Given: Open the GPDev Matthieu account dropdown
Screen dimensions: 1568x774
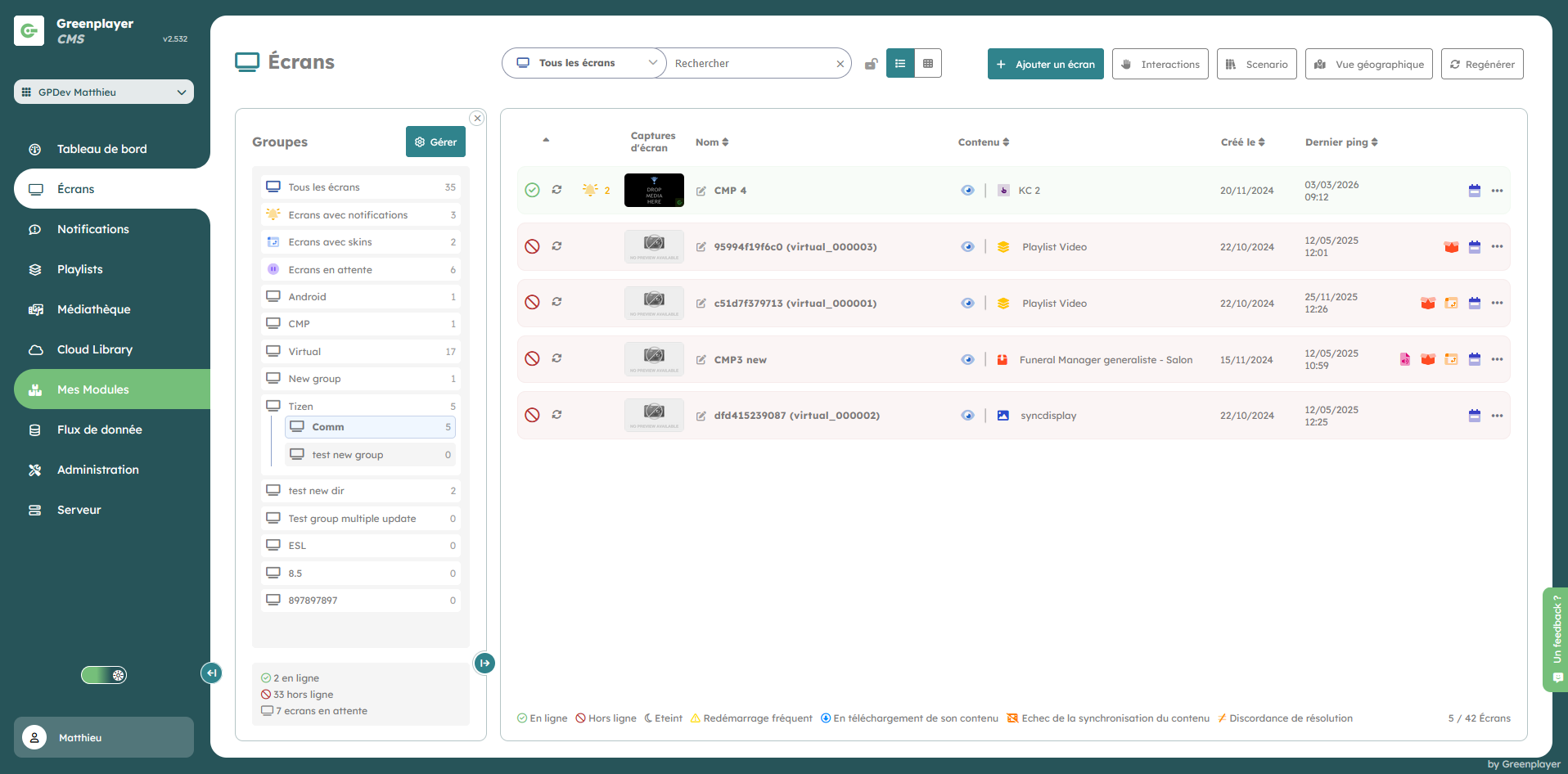Looking at the screenshot, I should [104, 92].
